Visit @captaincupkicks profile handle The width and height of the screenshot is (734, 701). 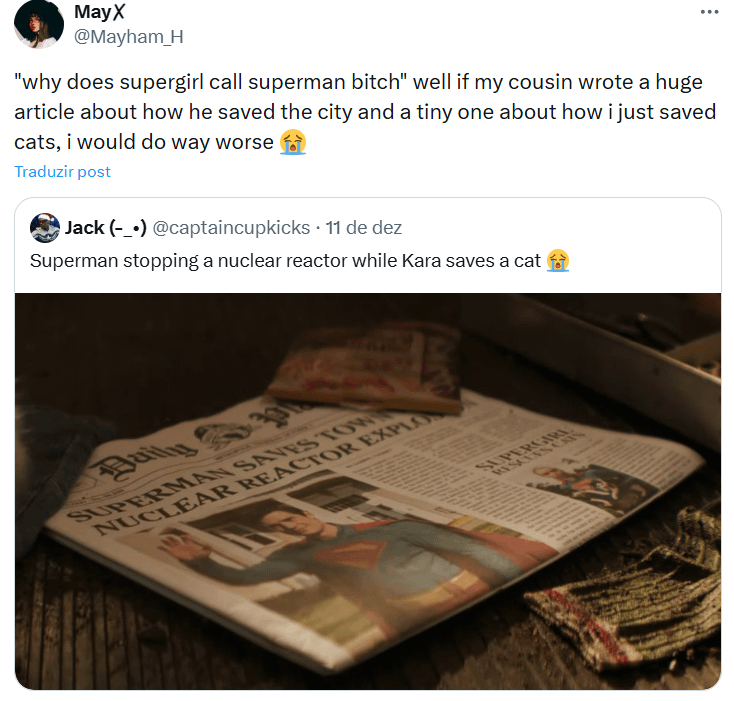point(231,227)
